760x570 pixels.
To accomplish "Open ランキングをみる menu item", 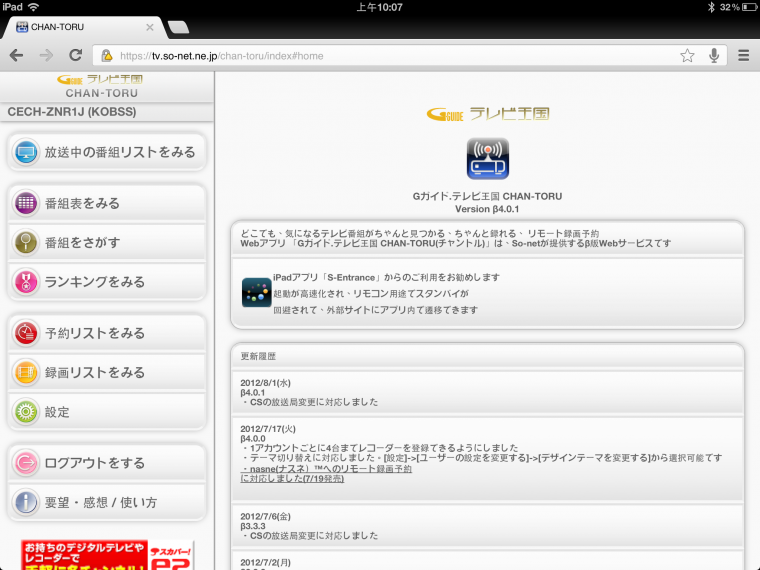I will (x=107, y=282).
